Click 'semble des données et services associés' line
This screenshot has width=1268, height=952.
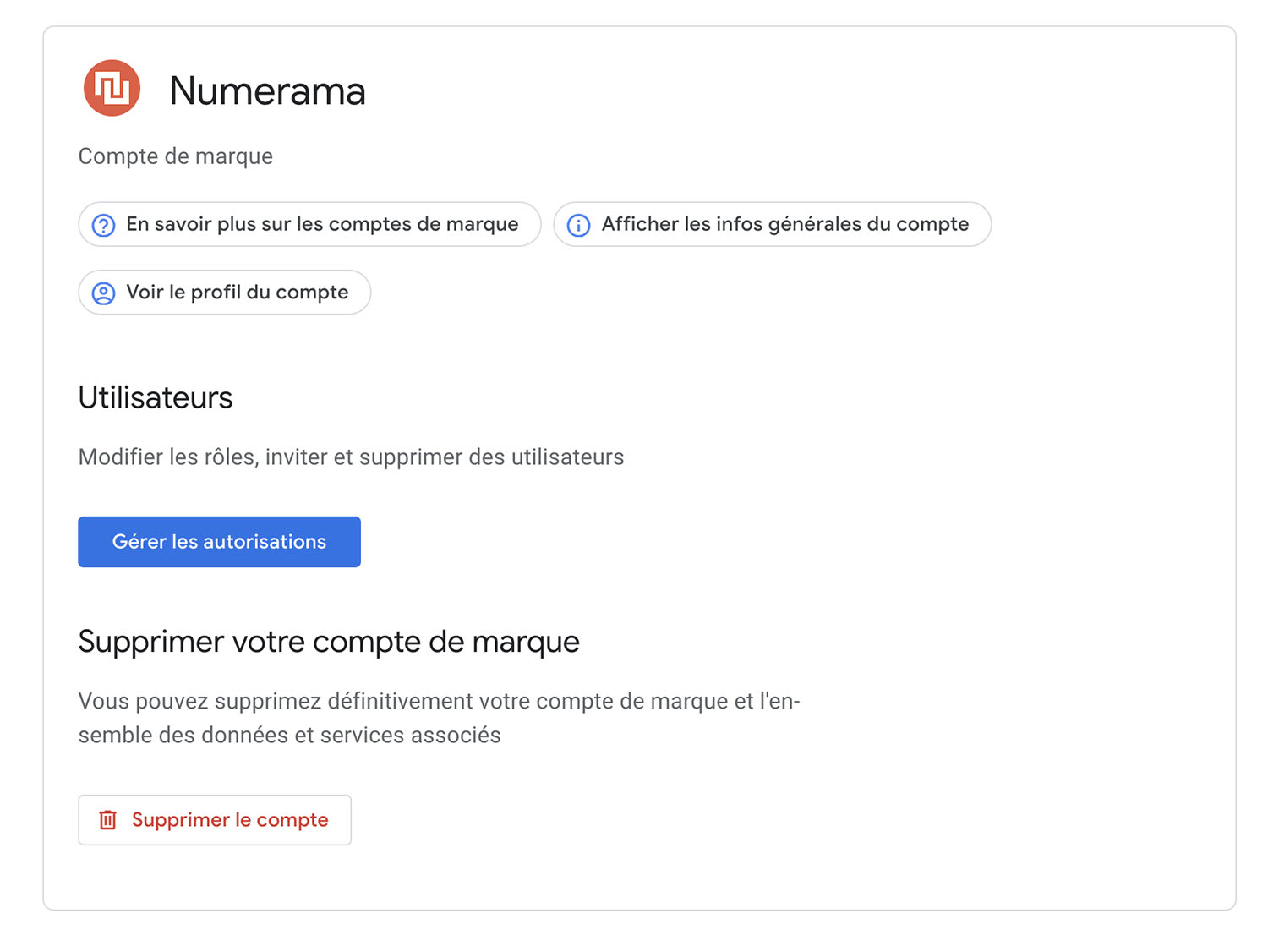point(289,736)
